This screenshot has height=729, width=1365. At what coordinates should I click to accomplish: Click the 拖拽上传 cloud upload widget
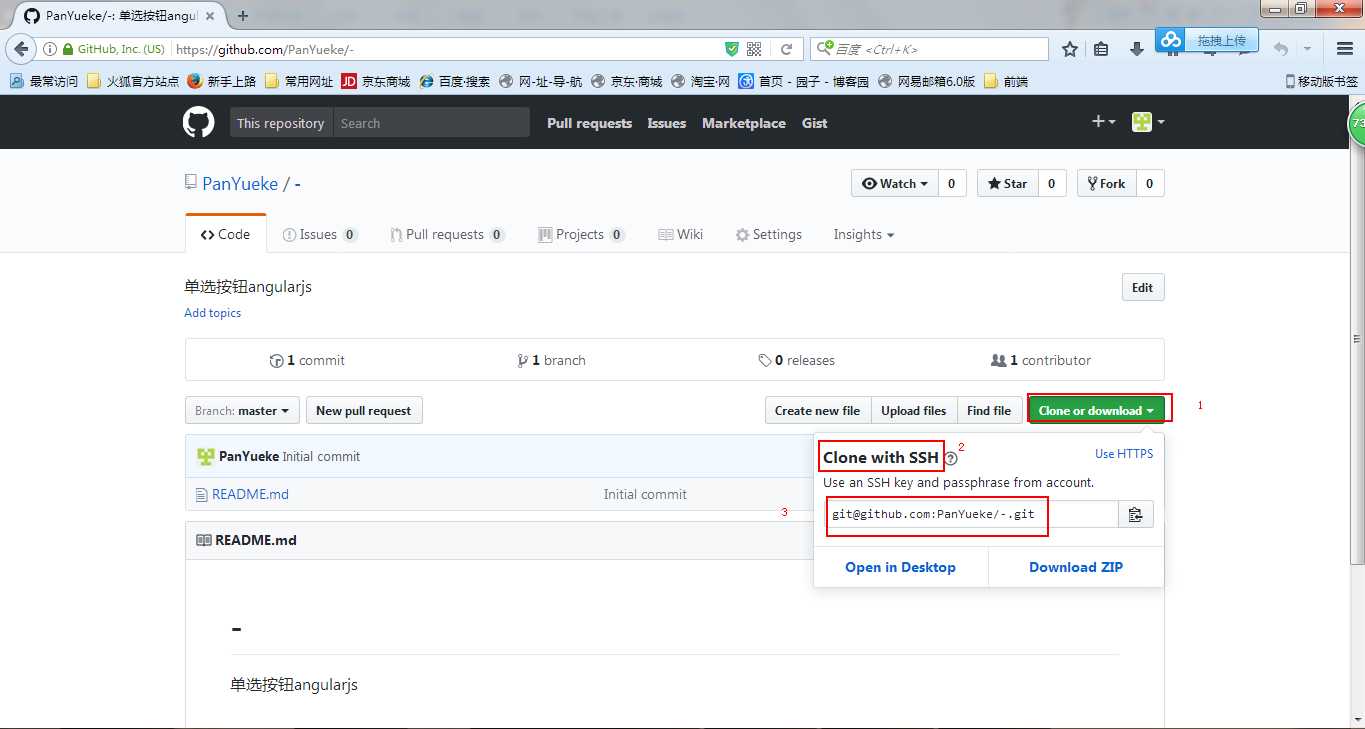1207,40
